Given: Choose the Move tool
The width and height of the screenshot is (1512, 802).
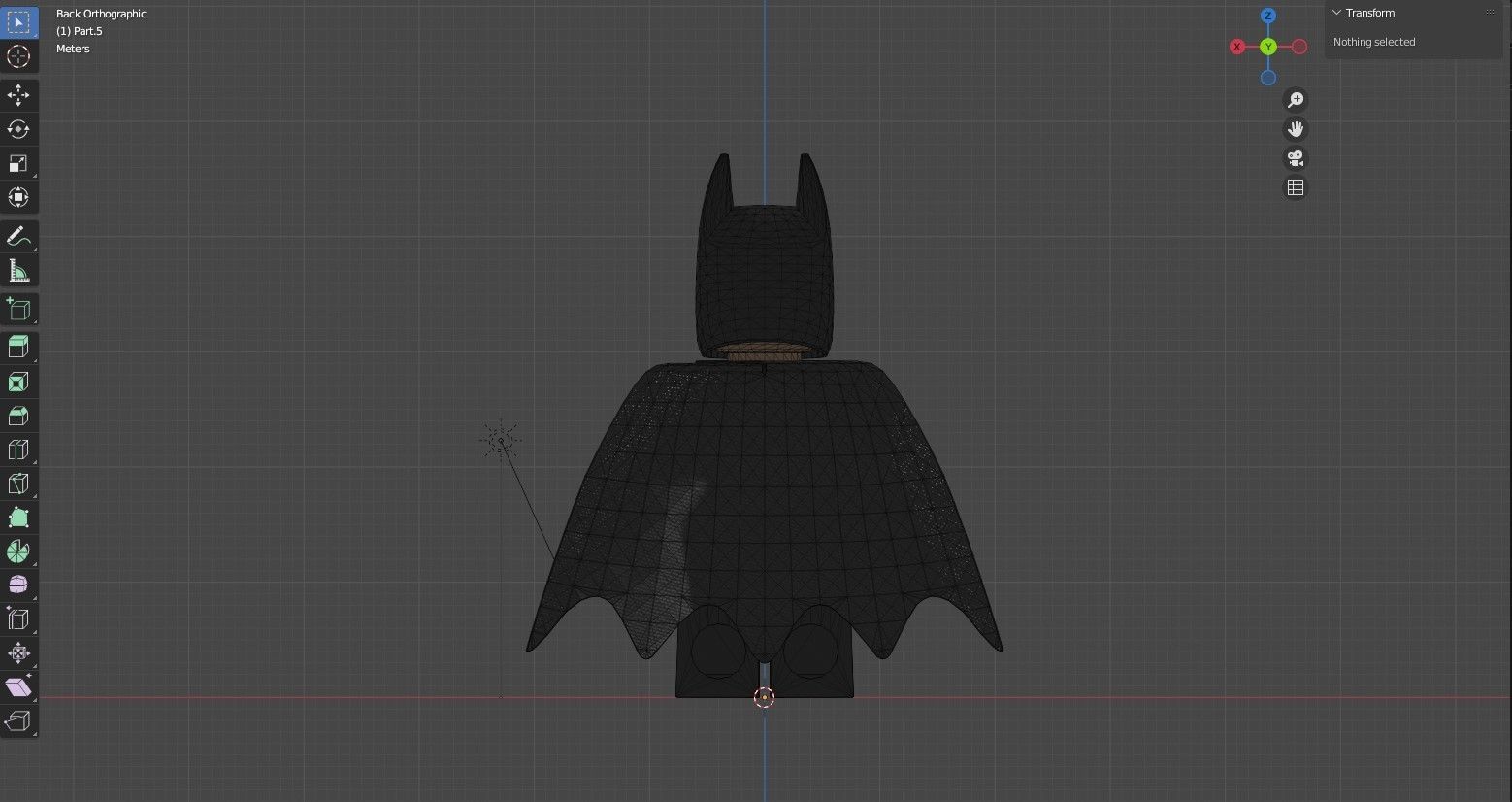Looking at the screenshot, I should (18, 95).
